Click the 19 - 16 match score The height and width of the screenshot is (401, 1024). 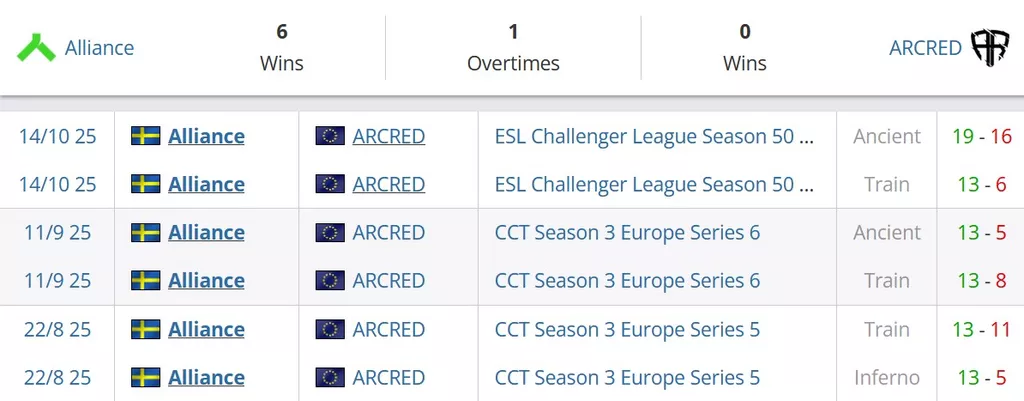coord(982,136)
